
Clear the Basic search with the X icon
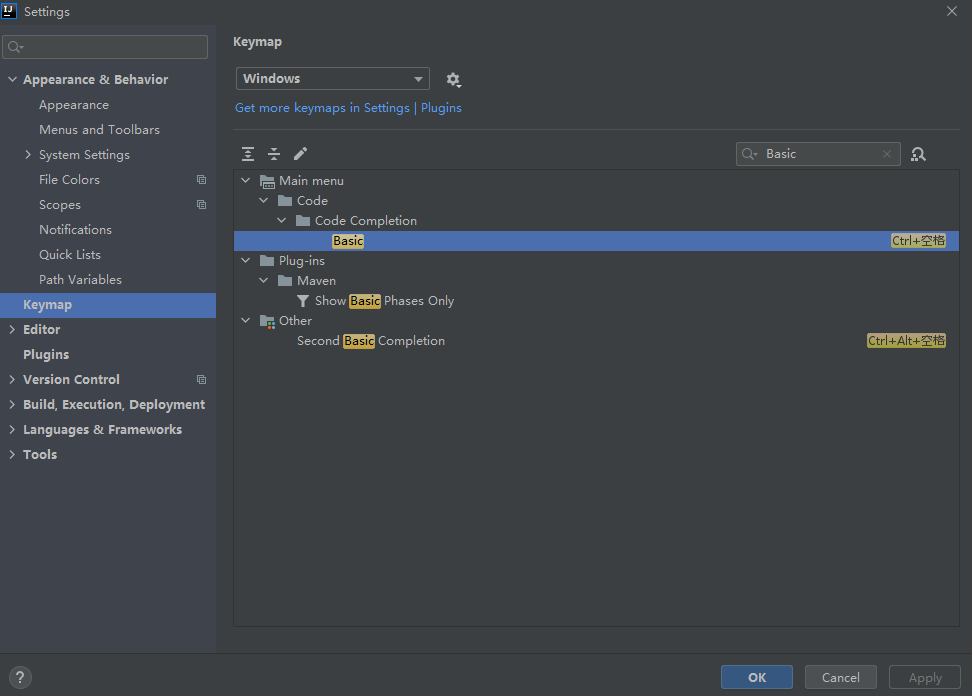(887, 154)
